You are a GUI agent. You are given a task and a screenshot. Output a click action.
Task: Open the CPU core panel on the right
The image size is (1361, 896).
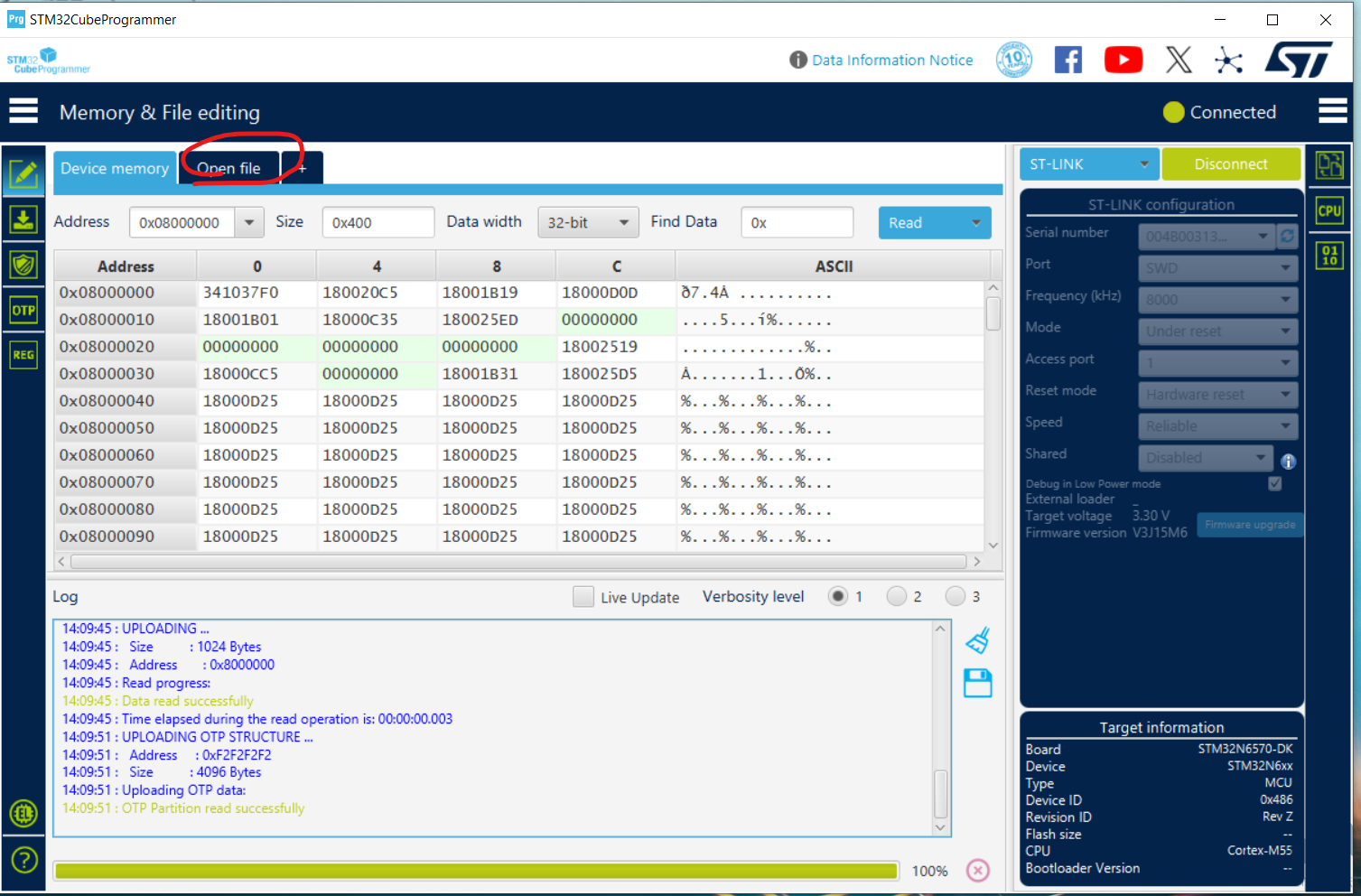pos(1329,210)
